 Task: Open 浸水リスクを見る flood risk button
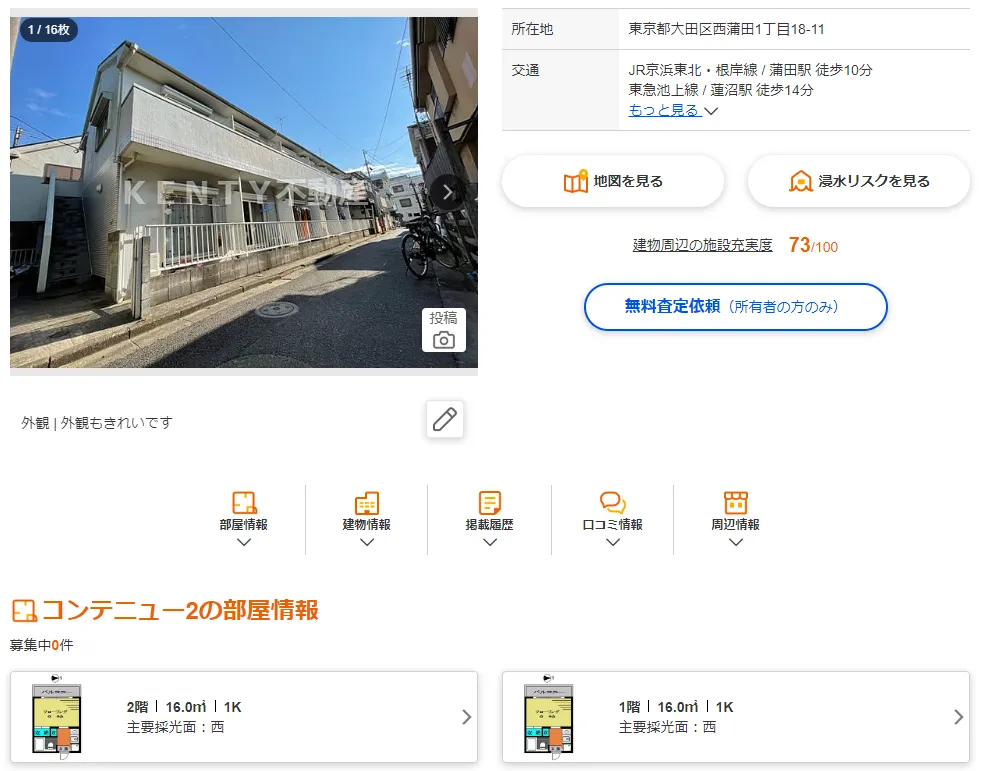(x=858, y=181)
